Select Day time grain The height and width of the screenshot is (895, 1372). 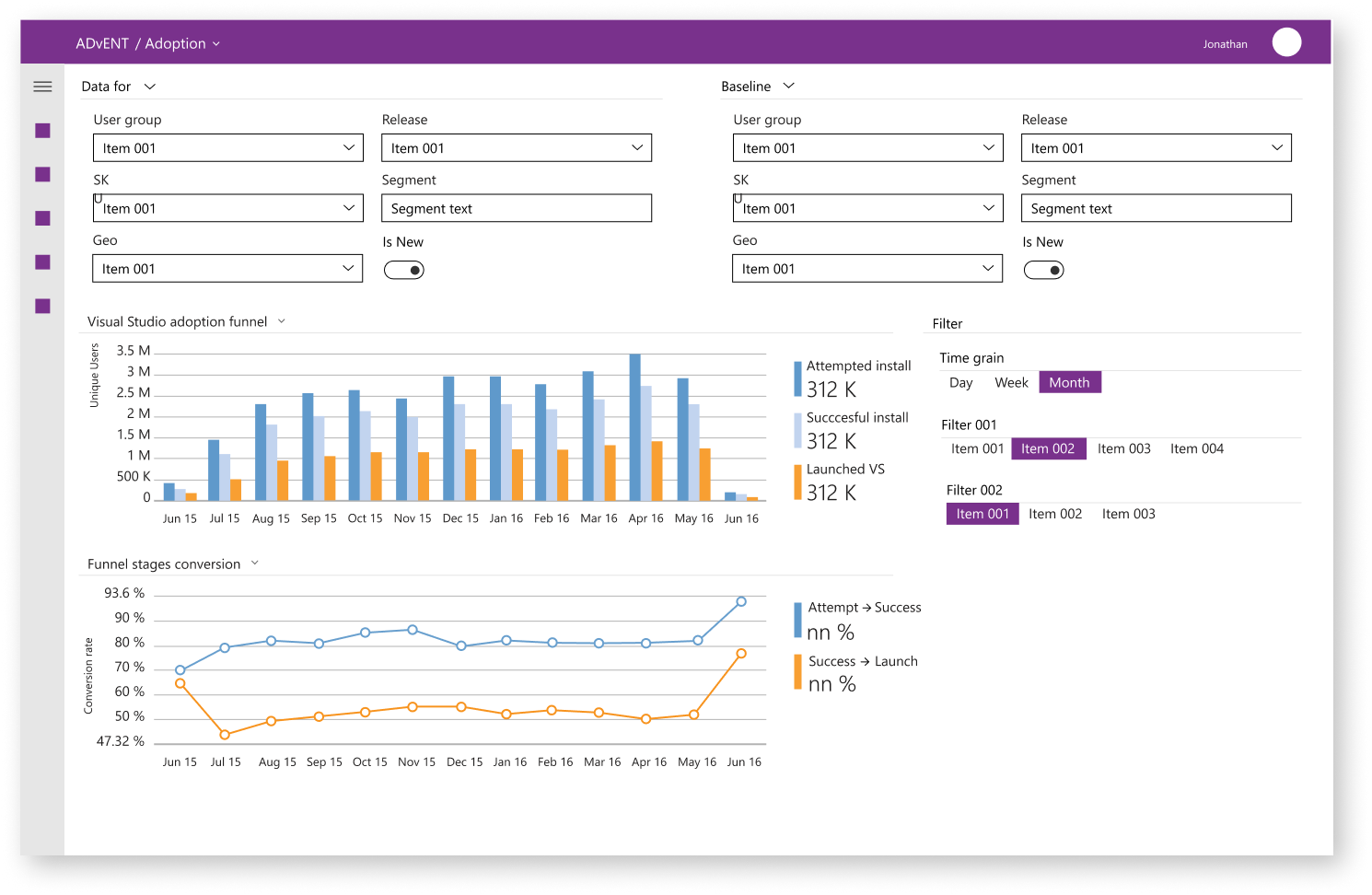[x=960, y=383]
